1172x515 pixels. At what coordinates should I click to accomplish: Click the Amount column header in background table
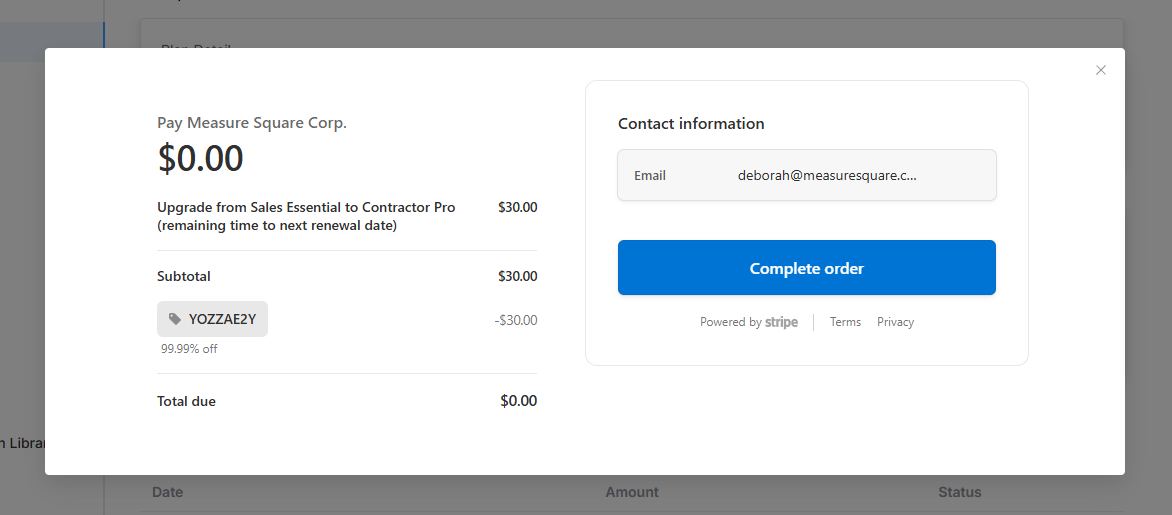(632, 493)
